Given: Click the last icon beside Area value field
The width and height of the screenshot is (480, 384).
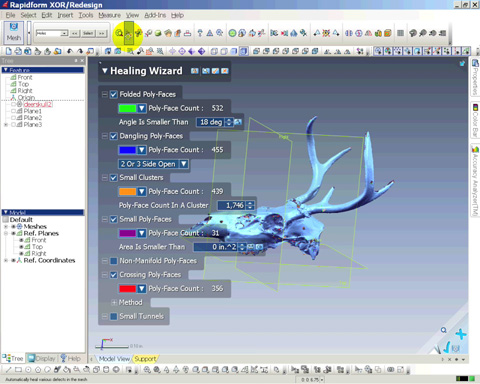Looking at the screenshot, I should [259, 247].
